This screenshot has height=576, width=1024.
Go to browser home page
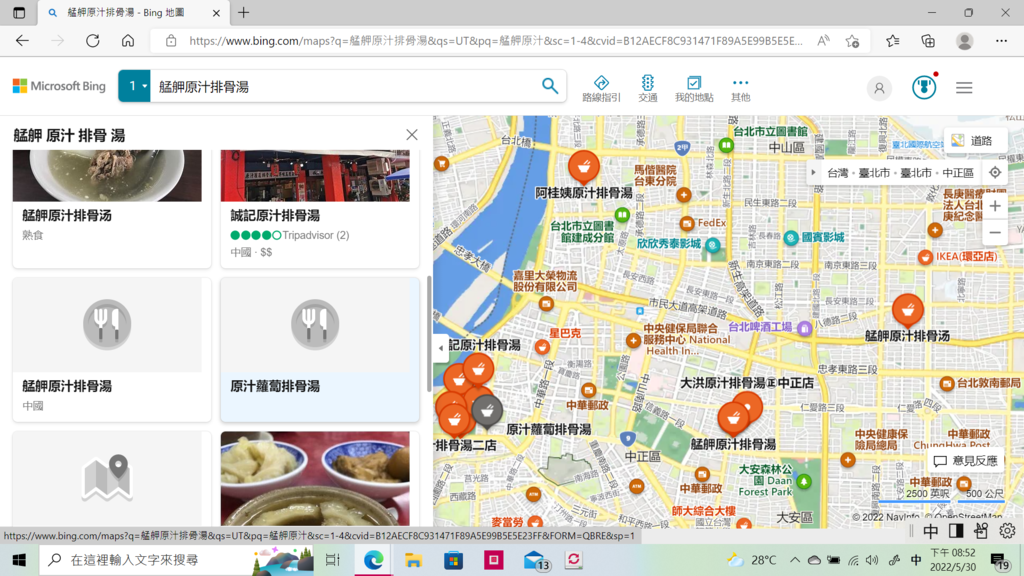coord(128,40)
